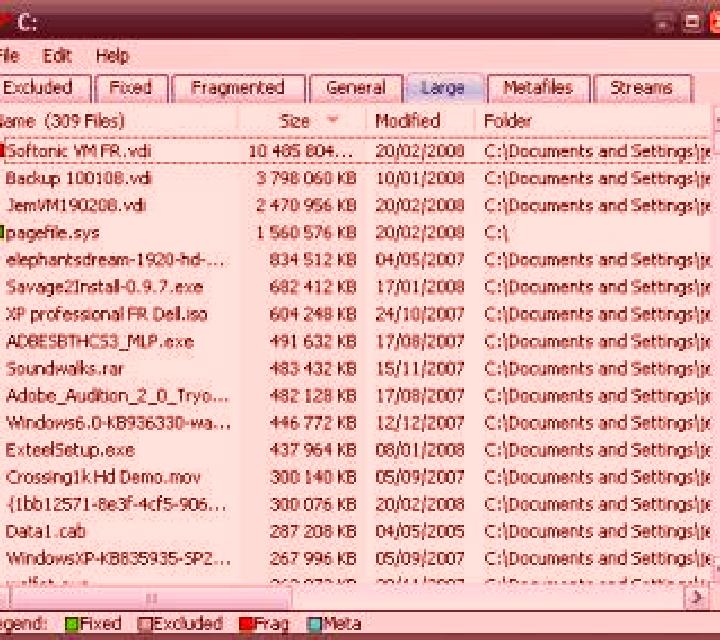This screenshot has width=720, height=640.
Task: Open the Edit menu
Action: click(56, 56)
